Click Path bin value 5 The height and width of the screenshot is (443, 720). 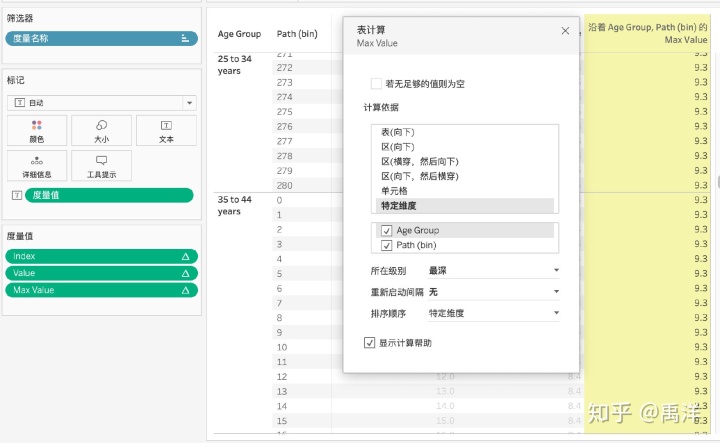(279, 274)
